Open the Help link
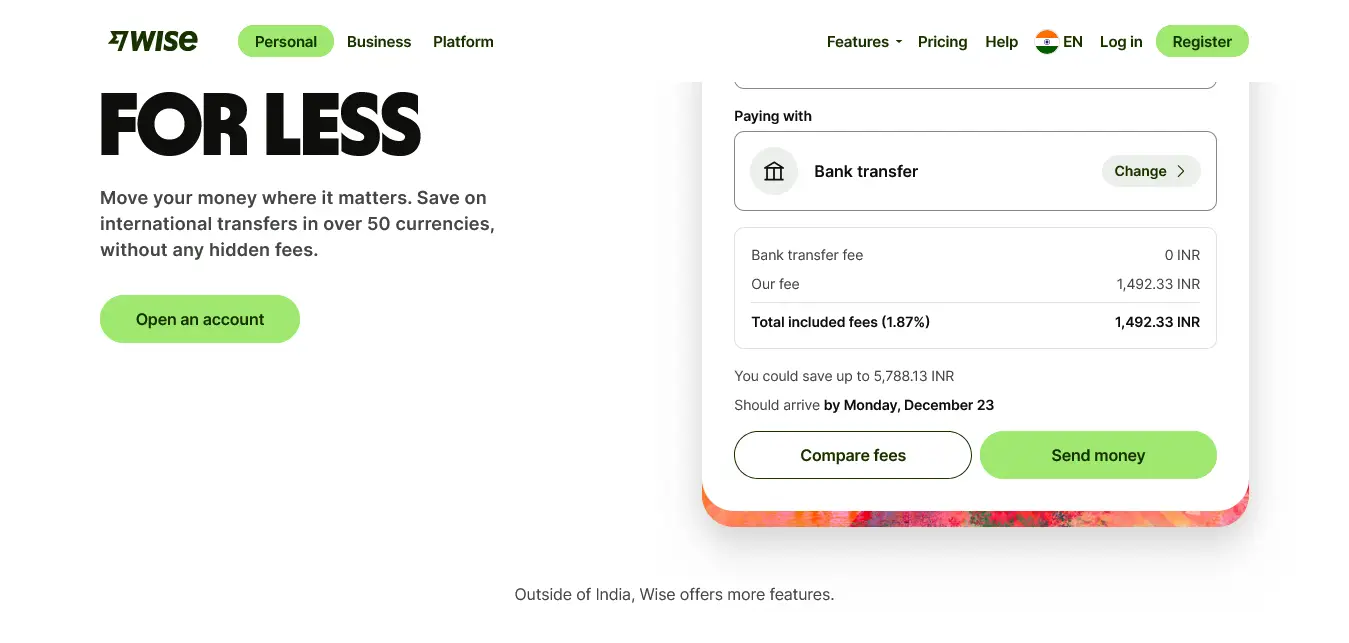Viewport: 1349px width, 643px height. (1001, 42)
